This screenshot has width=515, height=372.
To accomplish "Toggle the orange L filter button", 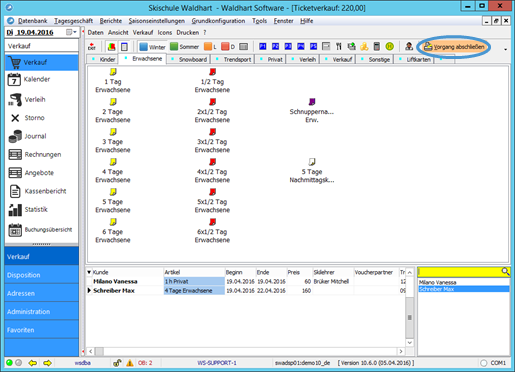I will 210,47.
